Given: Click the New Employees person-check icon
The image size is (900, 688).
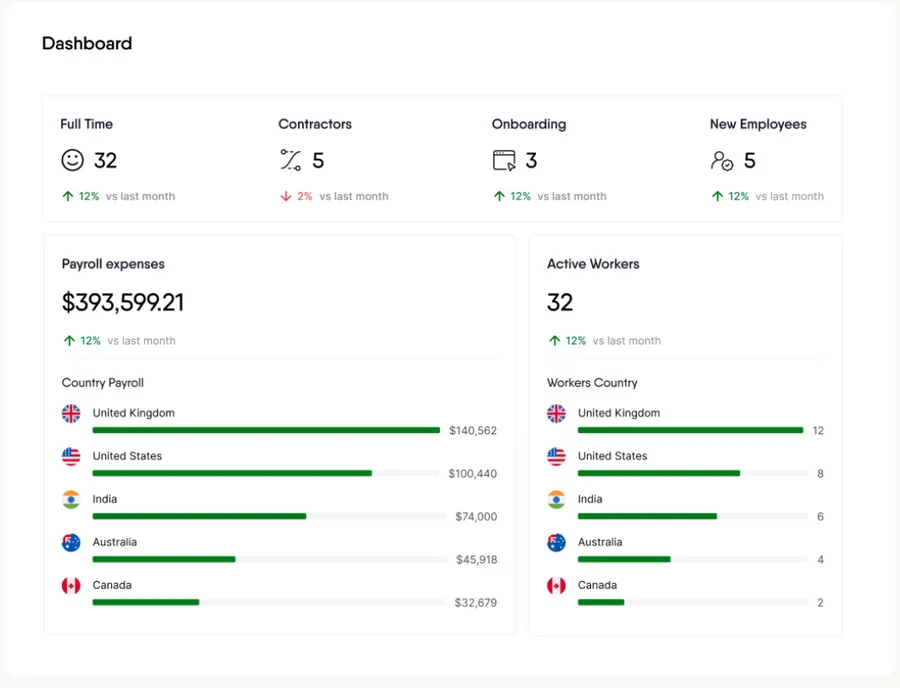Looking at the screenshot, I should (x=721, y=161).
